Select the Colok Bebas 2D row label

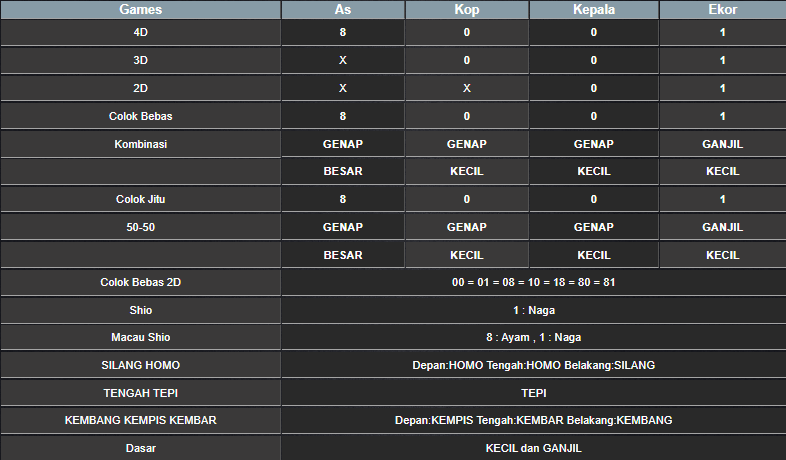pyautogui.click(x=140, y=283)
